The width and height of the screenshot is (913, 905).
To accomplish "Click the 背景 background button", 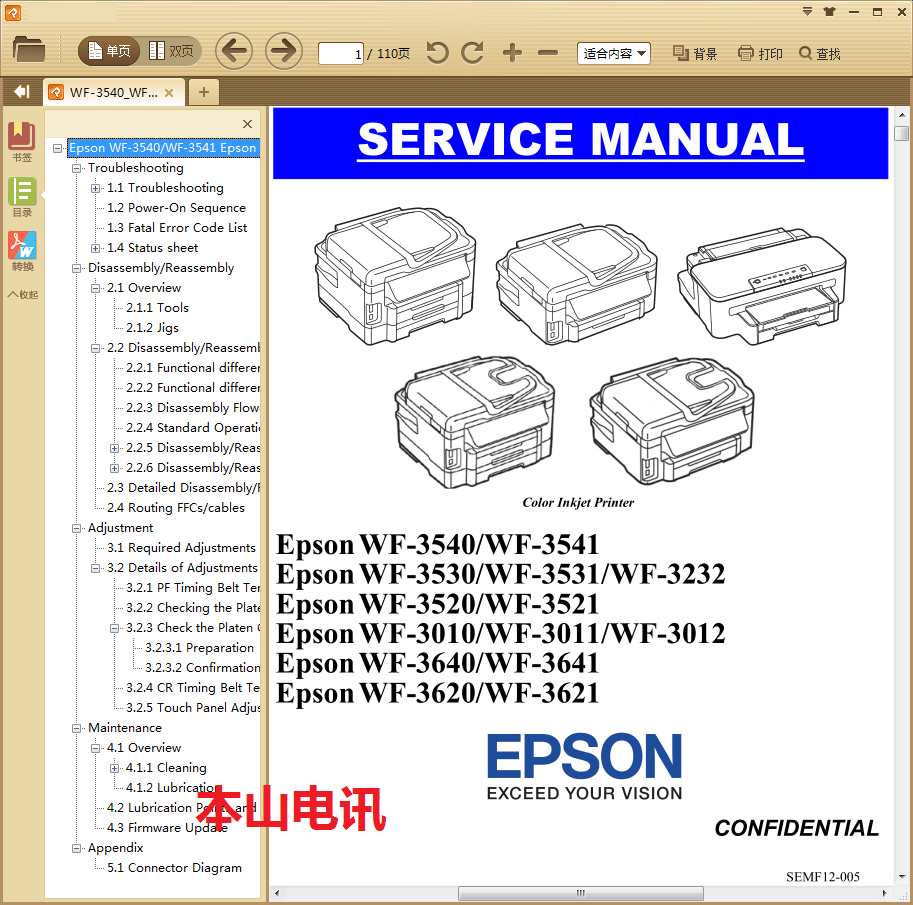I will [x=695, y=54].
